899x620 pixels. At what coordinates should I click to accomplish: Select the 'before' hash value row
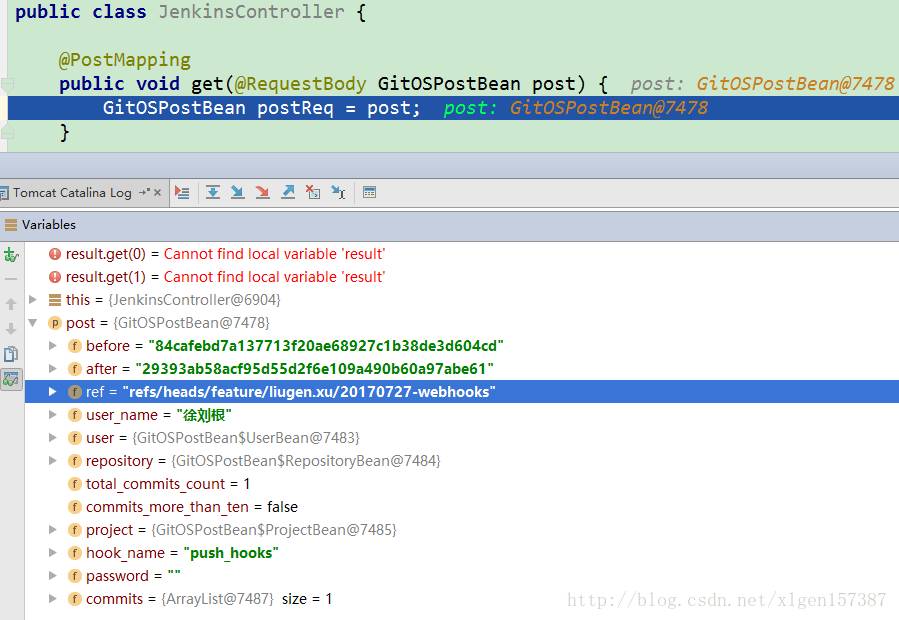point(462,346)
